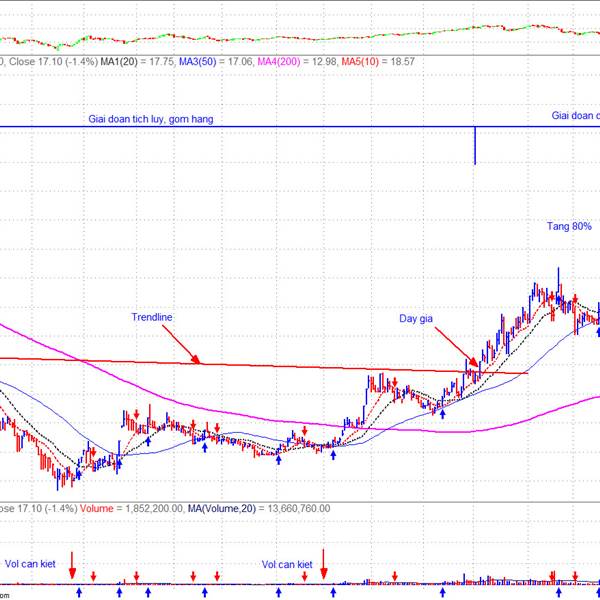Viewport: 600px width, 600px height.
Task: Click the "Trendline" annotation text
Action: (152, 317)
